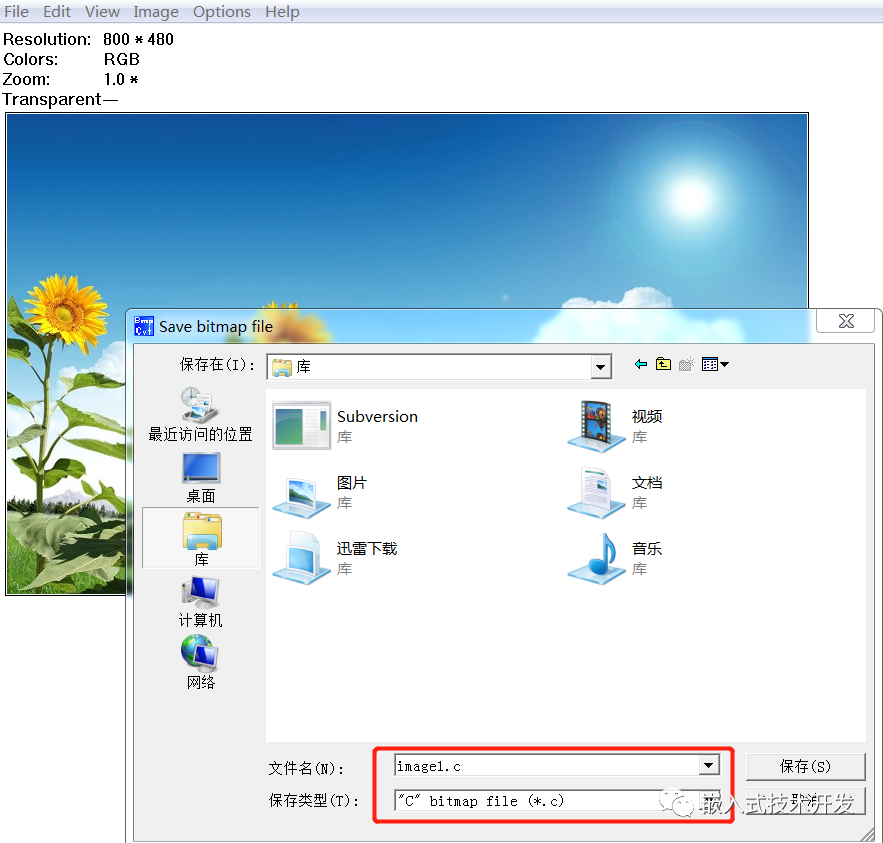Click the 文件名(N): label
883x843 pixels.
pos(306,768)
